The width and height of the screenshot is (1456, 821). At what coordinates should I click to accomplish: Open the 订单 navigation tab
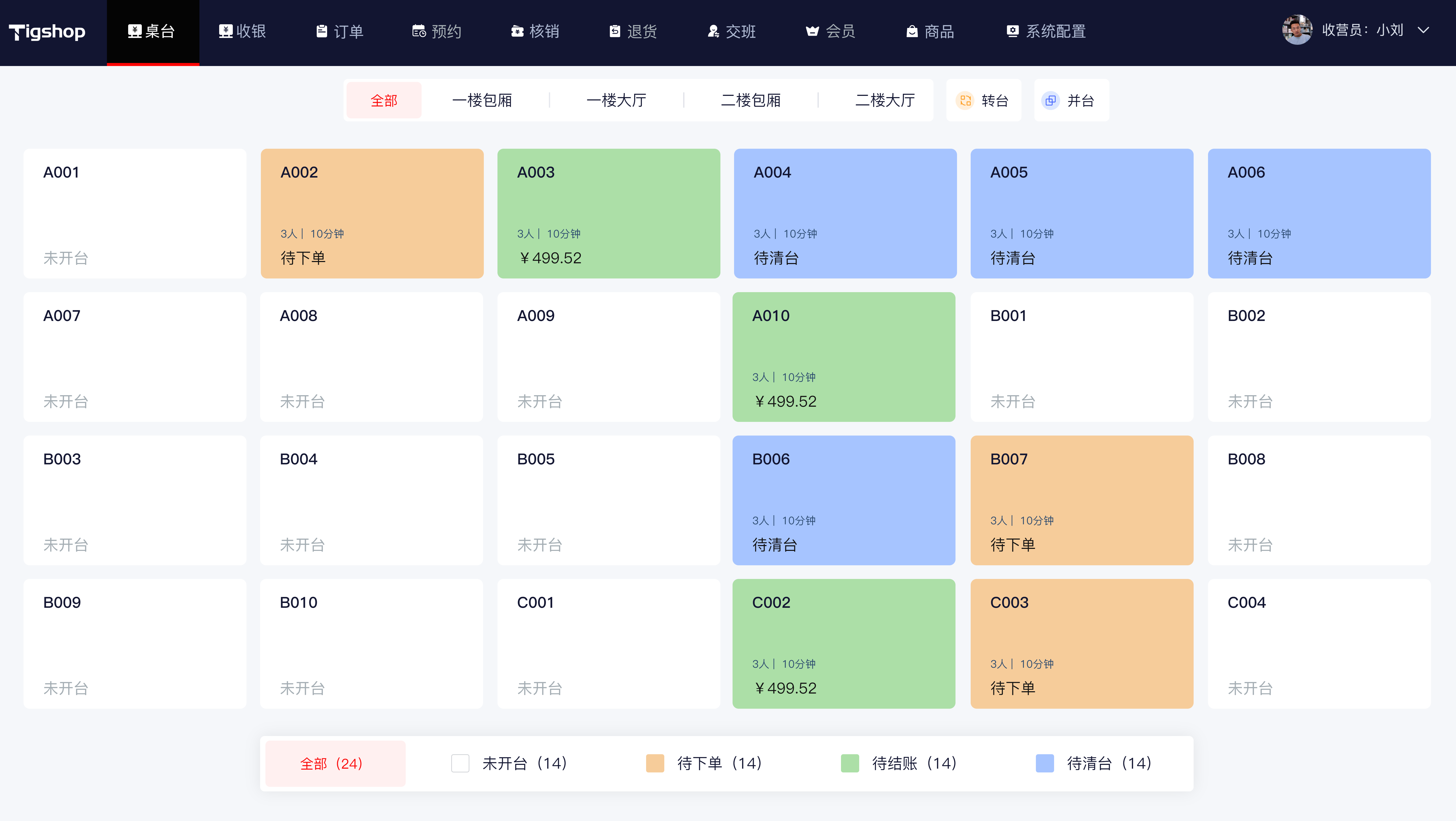point(340,32)
